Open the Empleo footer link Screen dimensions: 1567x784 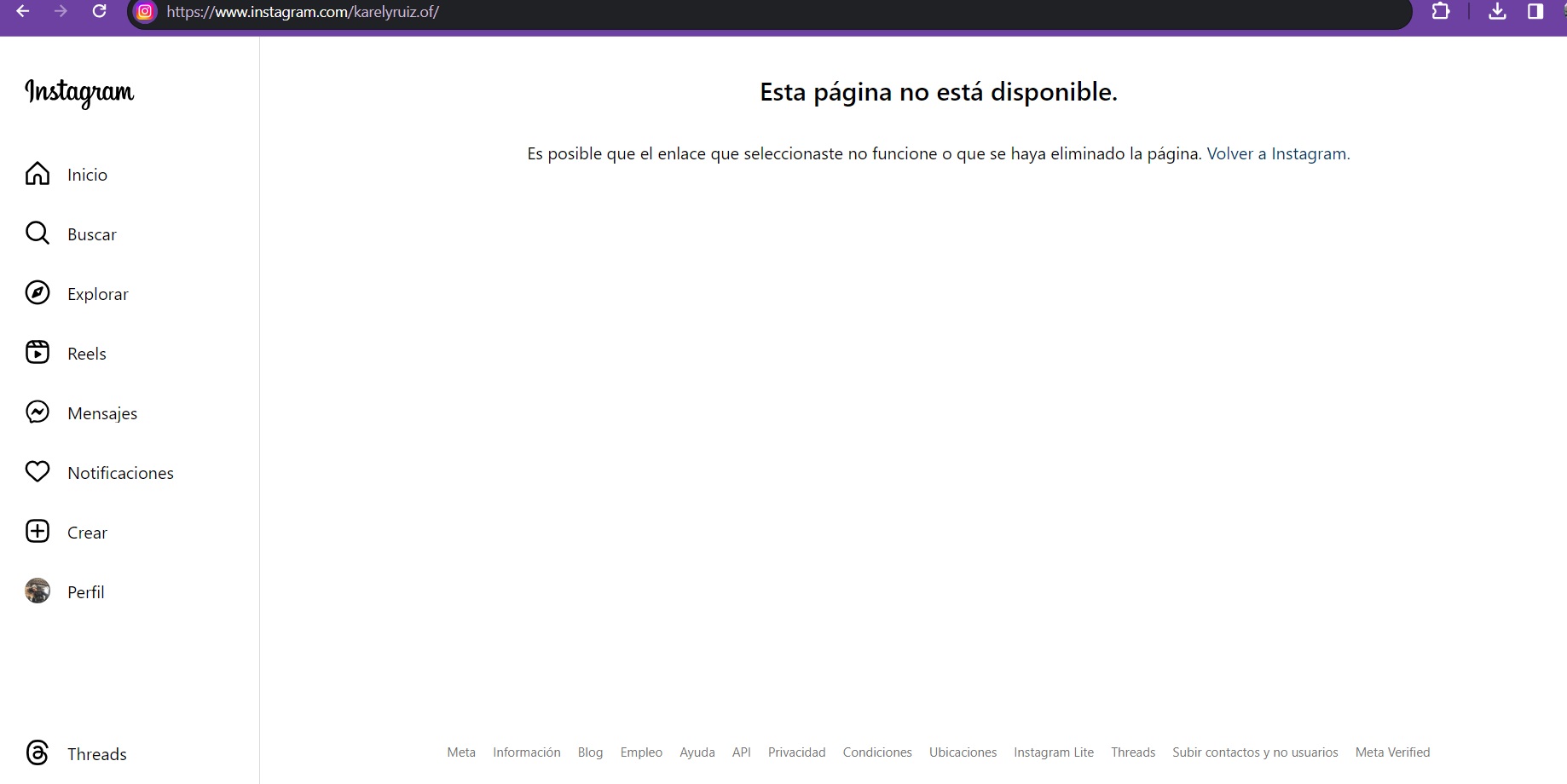[x=641, y=752]
